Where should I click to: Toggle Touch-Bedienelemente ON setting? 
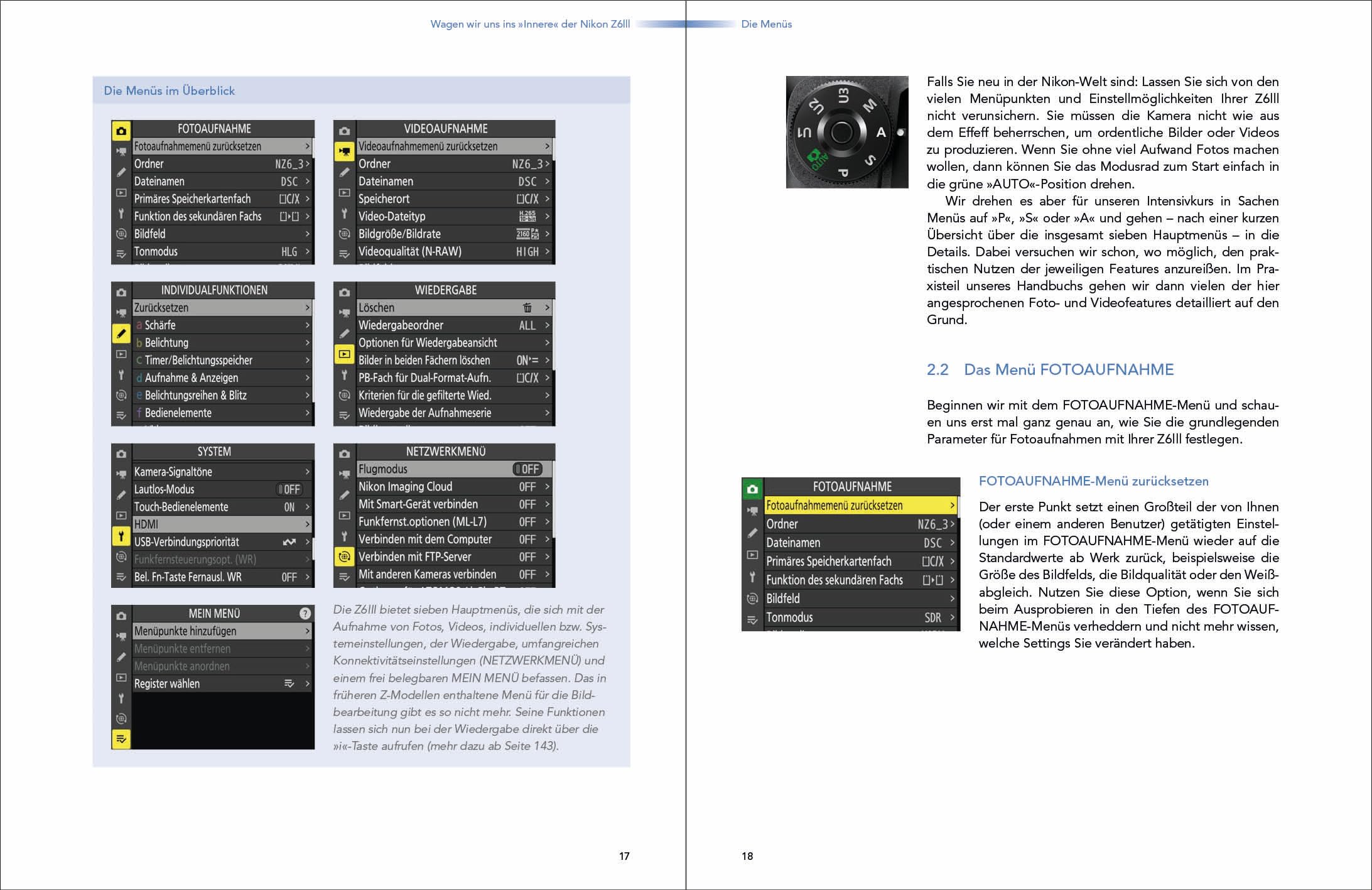[x=289, y=507]
